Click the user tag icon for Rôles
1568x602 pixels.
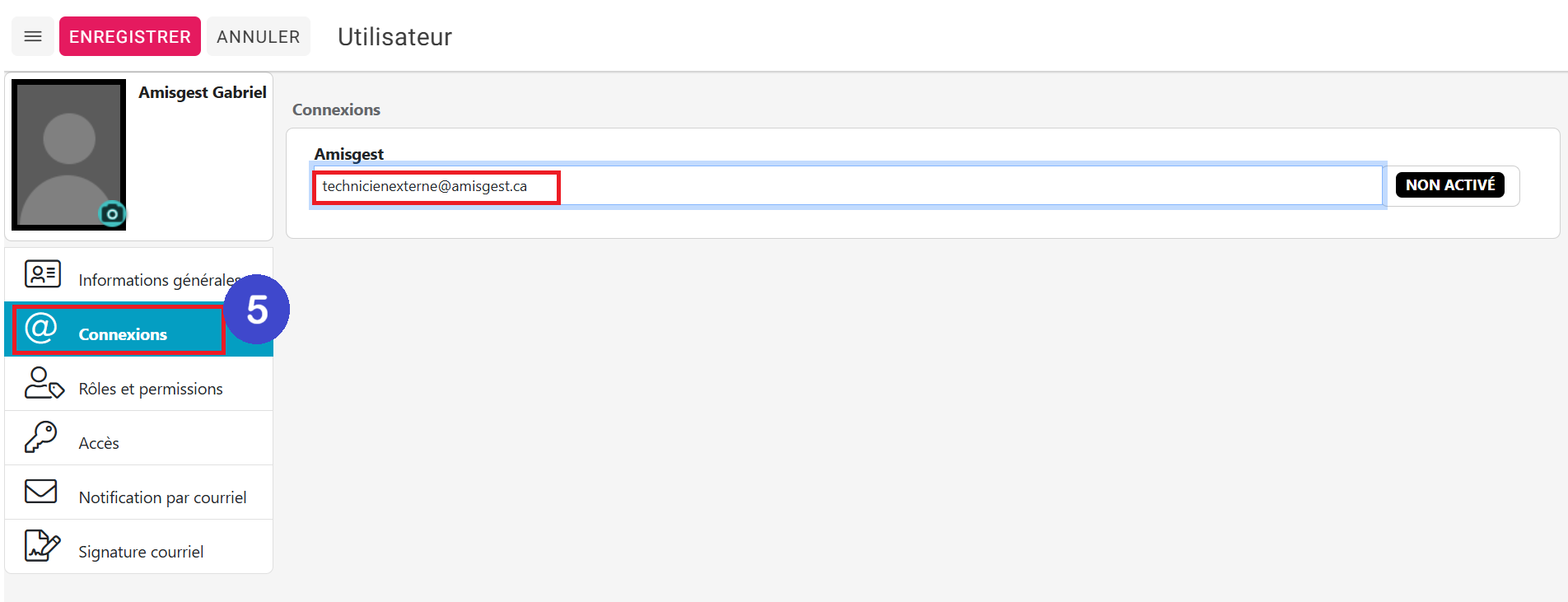point(44,383)
